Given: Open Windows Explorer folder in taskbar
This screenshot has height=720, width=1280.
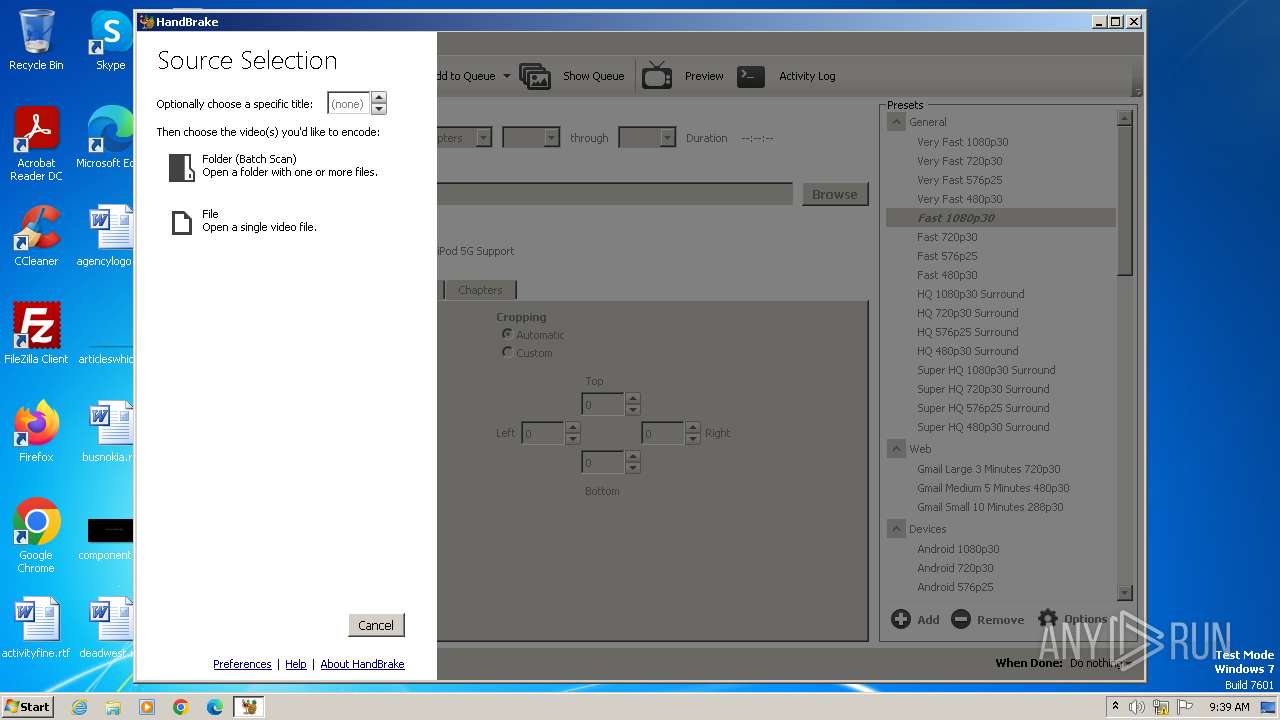Looking at the screenshot, I should coord(113,707).
